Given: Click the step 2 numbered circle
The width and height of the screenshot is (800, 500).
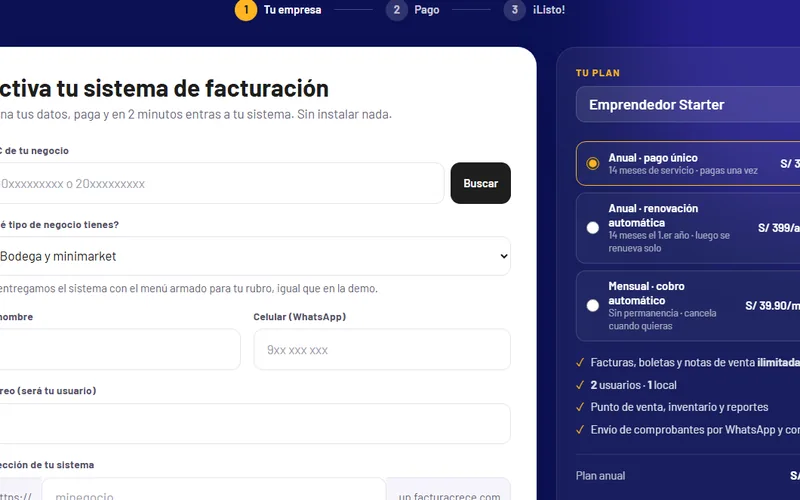Looking at the screenshot, I should pos(396,10).
